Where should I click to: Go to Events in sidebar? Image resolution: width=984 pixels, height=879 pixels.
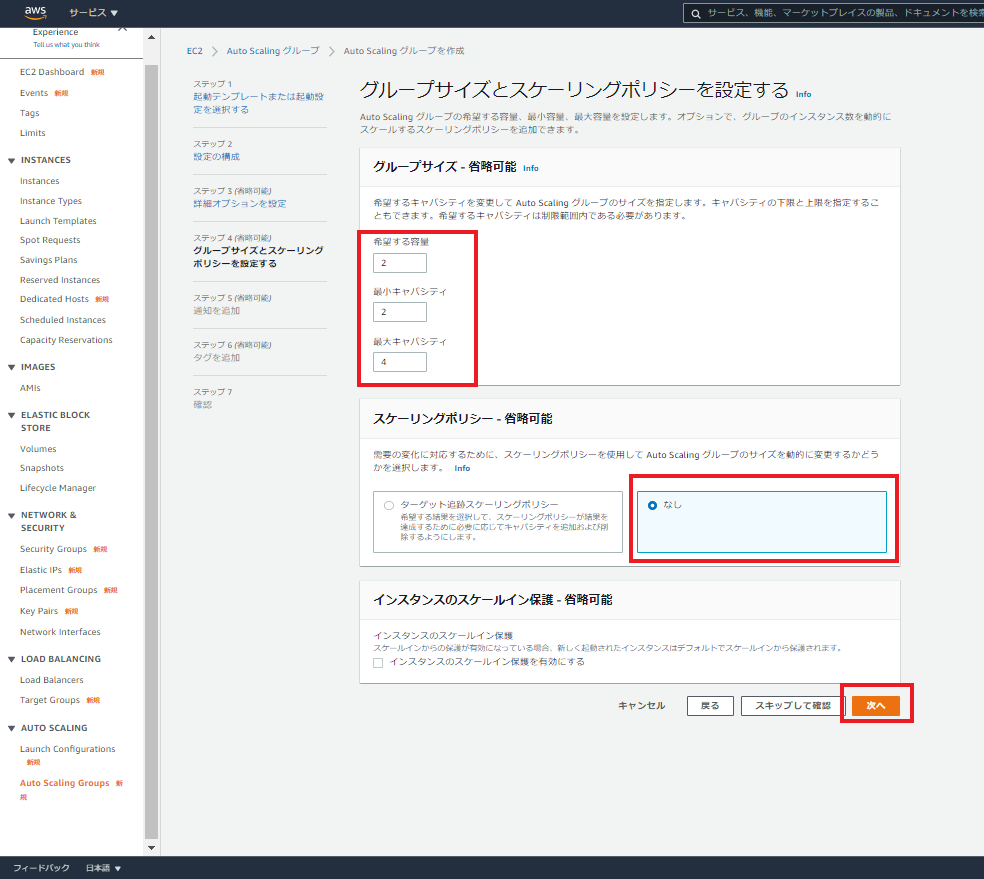coord(34,93)
